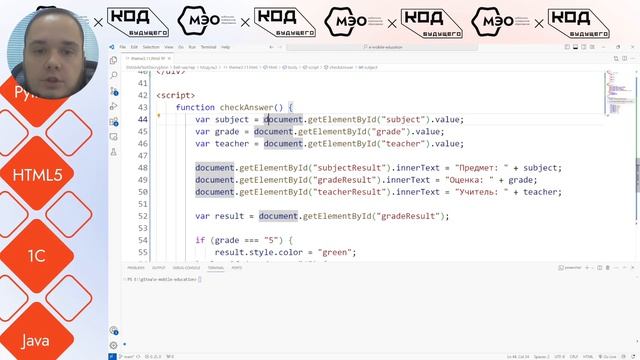This screenshot has height=360, width=640.
Task: Open the View menu
Action: [x=169, y=47]
